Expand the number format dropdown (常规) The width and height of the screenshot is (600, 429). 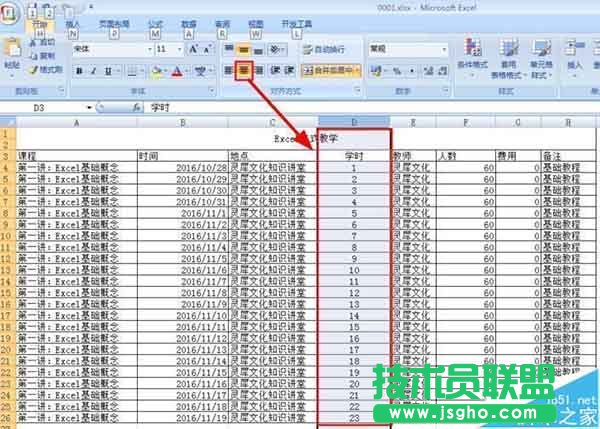click(443, 49)
